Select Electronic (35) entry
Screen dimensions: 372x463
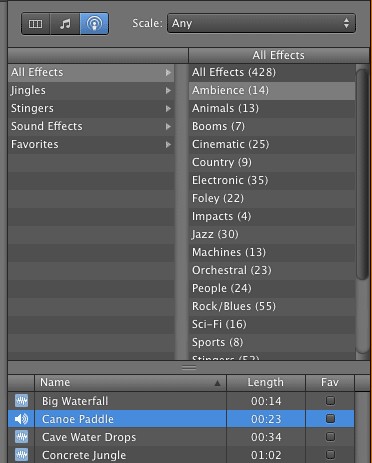[x=272, y=180]
